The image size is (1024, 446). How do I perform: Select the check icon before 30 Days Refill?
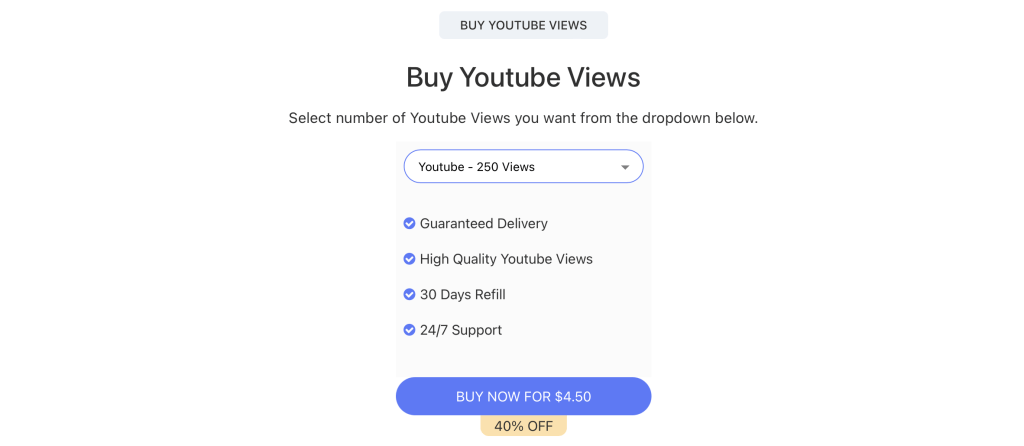[409, 295]
